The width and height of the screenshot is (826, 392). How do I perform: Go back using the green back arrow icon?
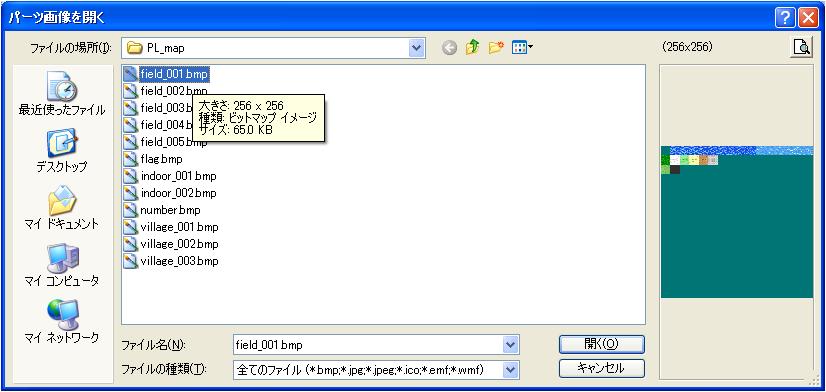coord(449,48)
